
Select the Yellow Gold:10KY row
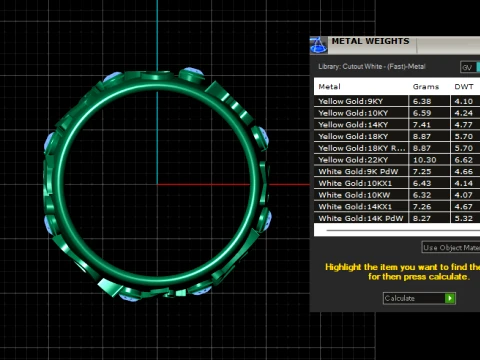coord(397,113)
